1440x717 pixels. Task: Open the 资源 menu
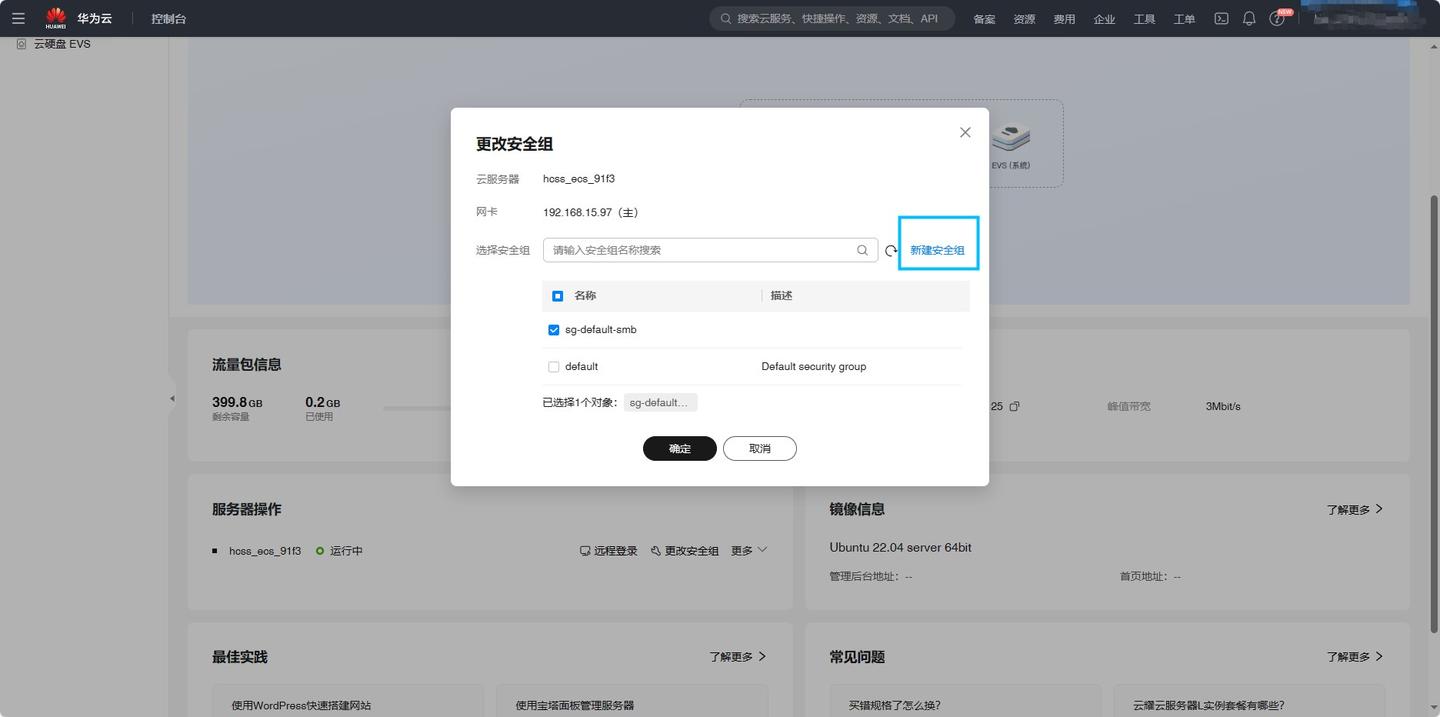pyautogui.click(x=1024, y=19)
